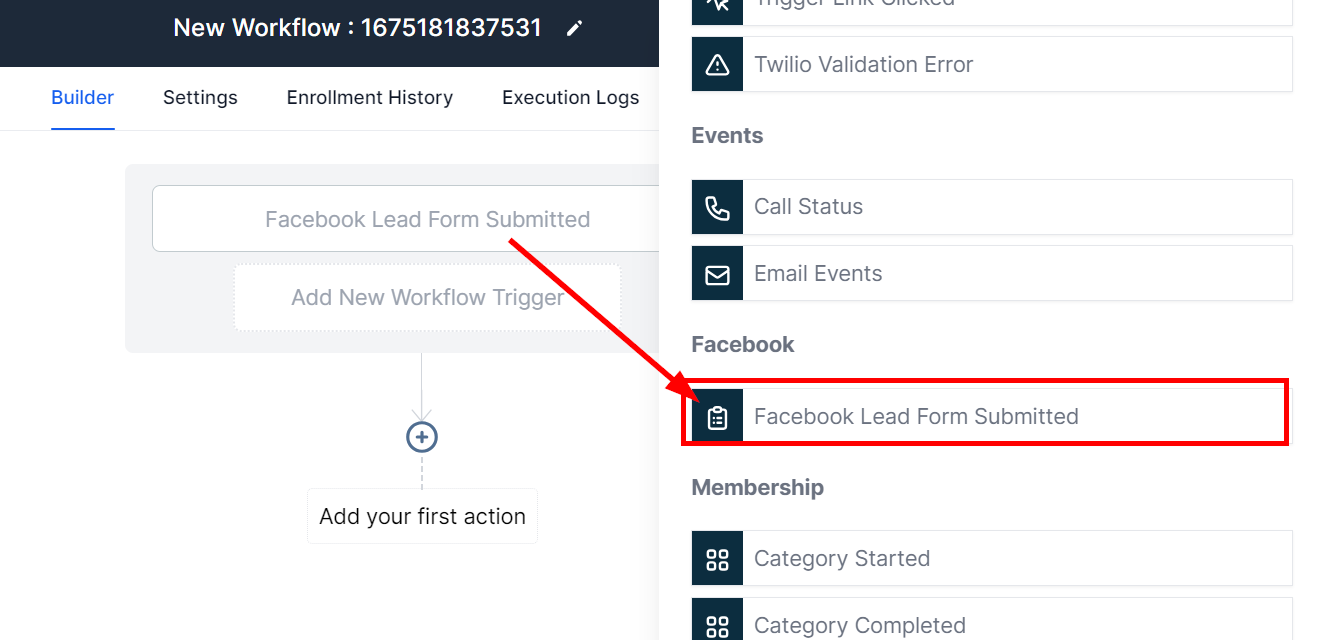
Task: Click the Email Events envelope icon
Action: coord(717,274)
